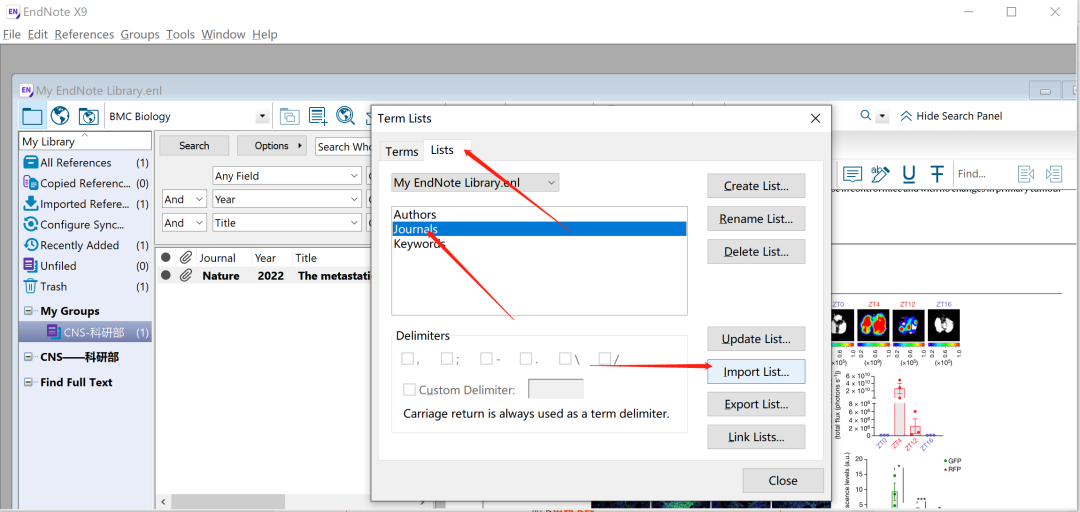Screen dimensions: 1080x512
Task: Click the Custom Delimiter text field
Action: 556,389
